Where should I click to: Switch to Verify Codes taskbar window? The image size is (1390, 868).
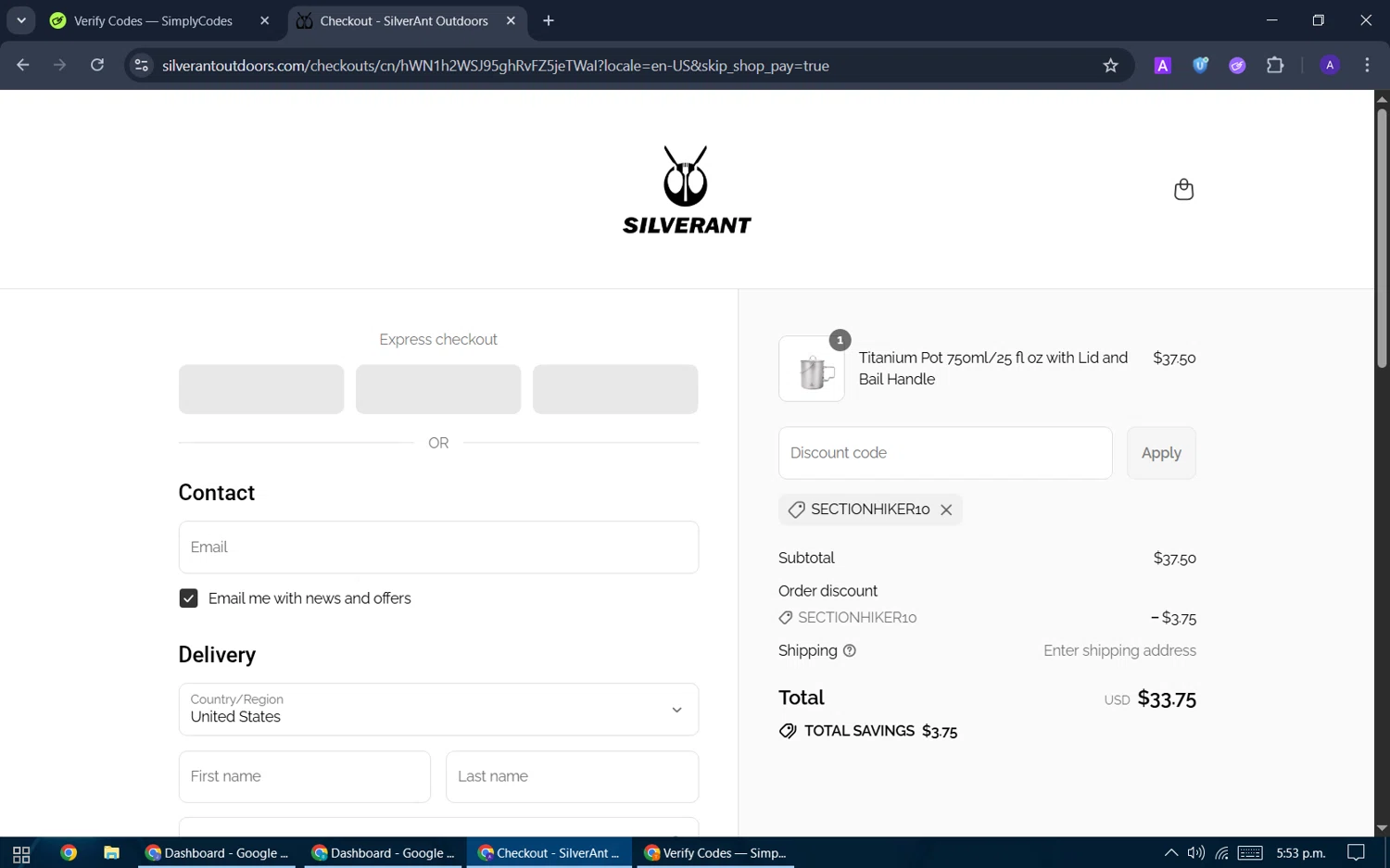(715, 853)
